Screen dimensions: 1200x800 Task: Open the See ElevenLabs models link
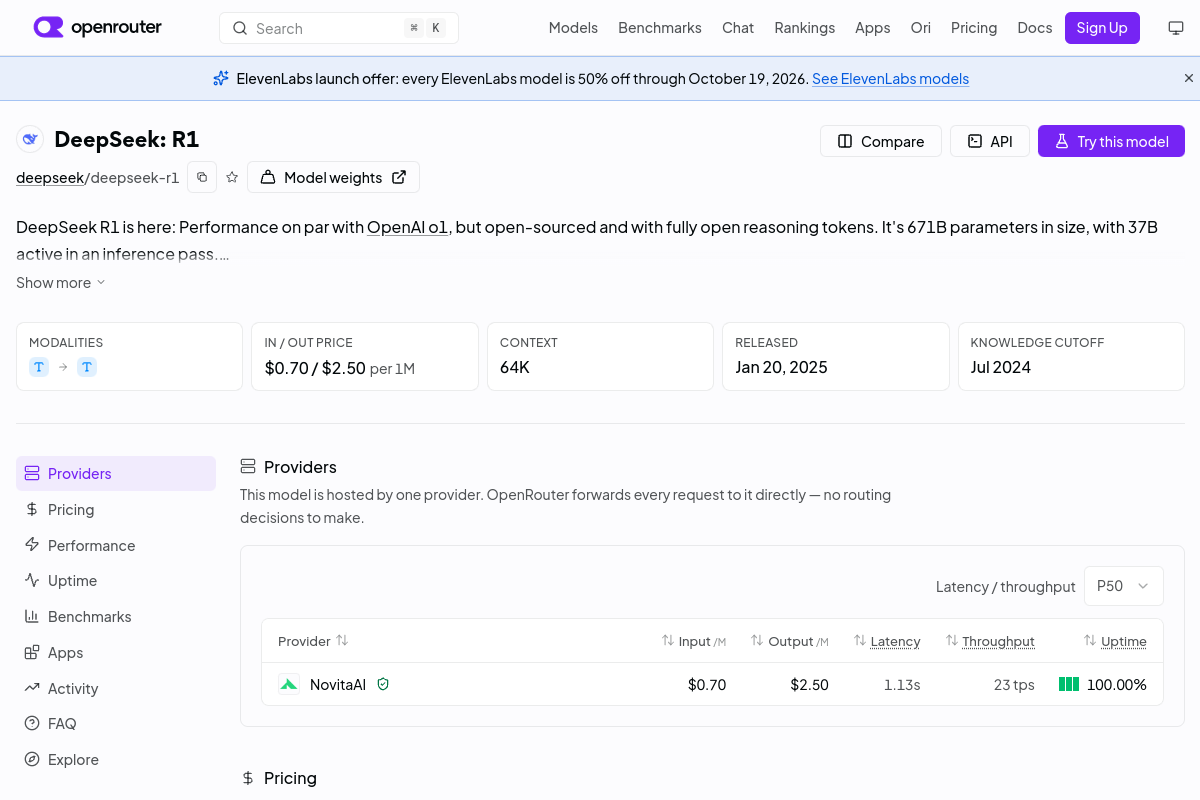pyautogui.click(x=890, y=79)
